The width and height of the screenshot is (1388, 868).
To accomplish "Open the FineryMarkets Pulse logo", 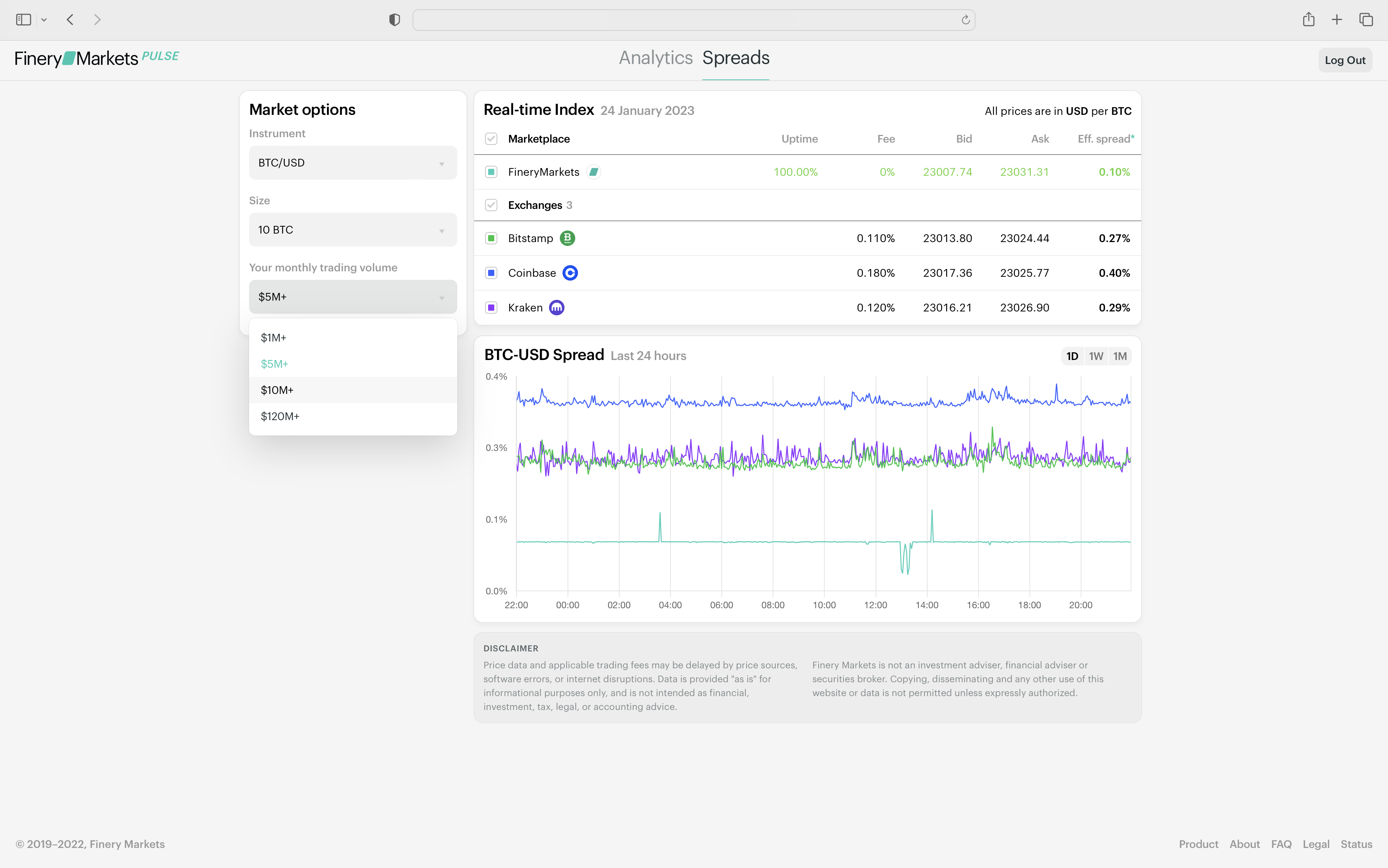I will pos(96,58).
